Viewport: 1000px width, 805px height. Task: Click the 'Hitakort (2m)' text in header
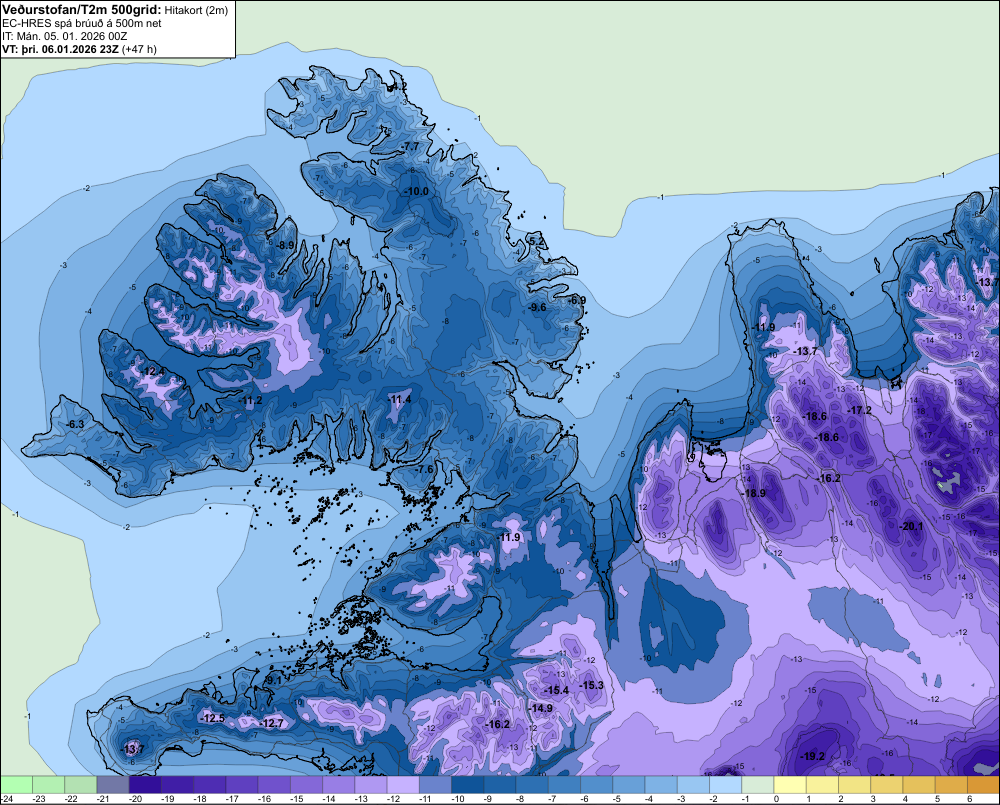(x=196, y=10)
